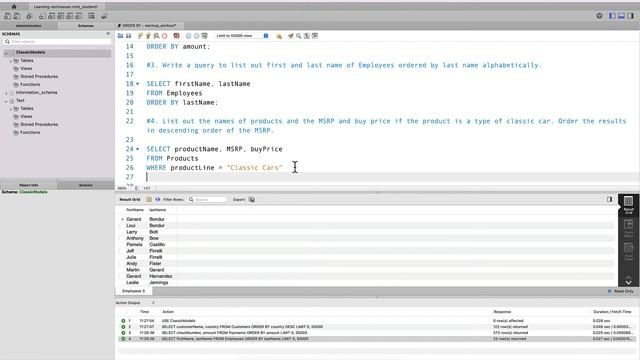Rollback the transaction
Image resolution: width=640 pixels, height=360 pixels.
tap(196, 36)
